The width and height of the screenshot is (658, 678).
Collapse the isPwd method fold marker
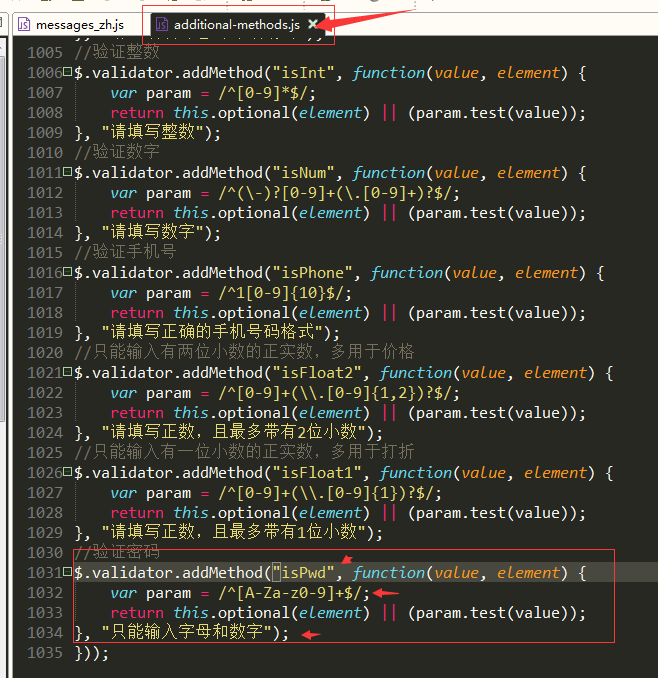coord(67,571)
